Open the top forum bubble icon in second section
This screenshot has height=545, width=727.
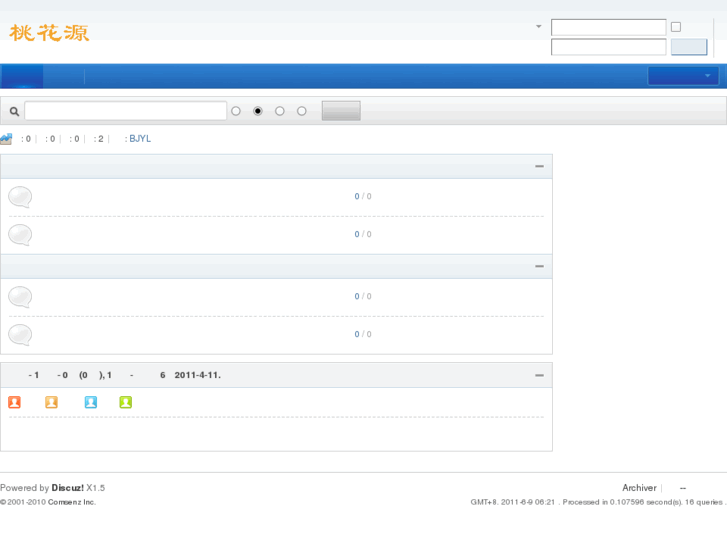tap(20, 297)
